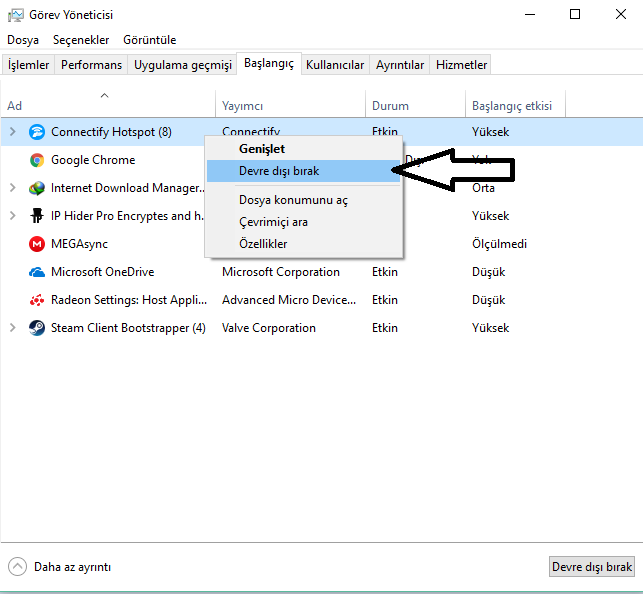The image size is (643, 594).
Task: Click the Microsoft OneDrive cloud icon
Action: pos(37,272)
